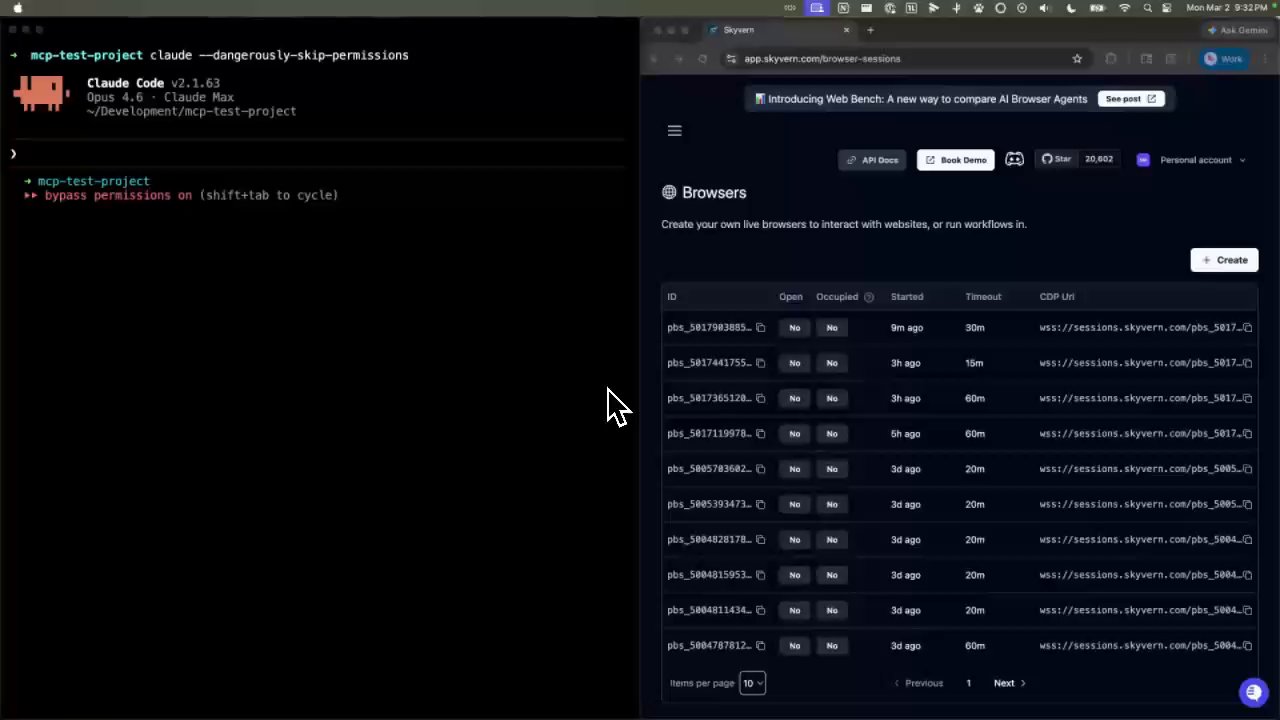Click the Occupied column help icon
1280x720 pixels.
point(868,297)
